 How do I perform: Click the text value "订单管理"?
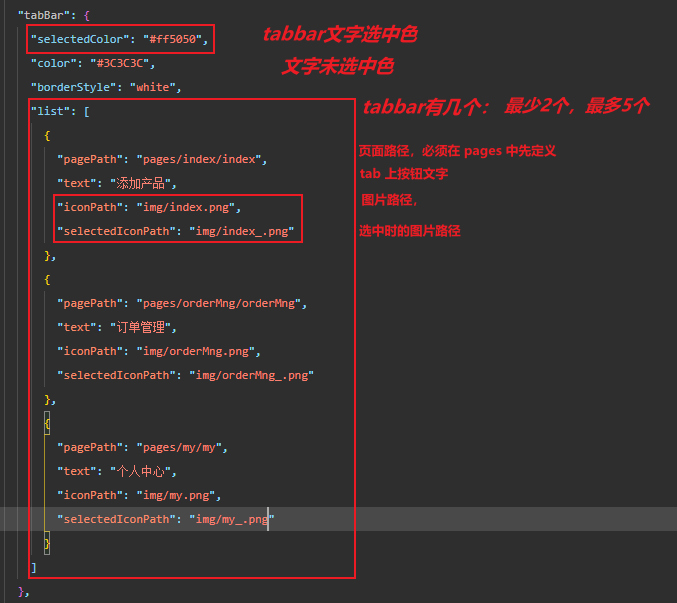[x=140, y=327]
